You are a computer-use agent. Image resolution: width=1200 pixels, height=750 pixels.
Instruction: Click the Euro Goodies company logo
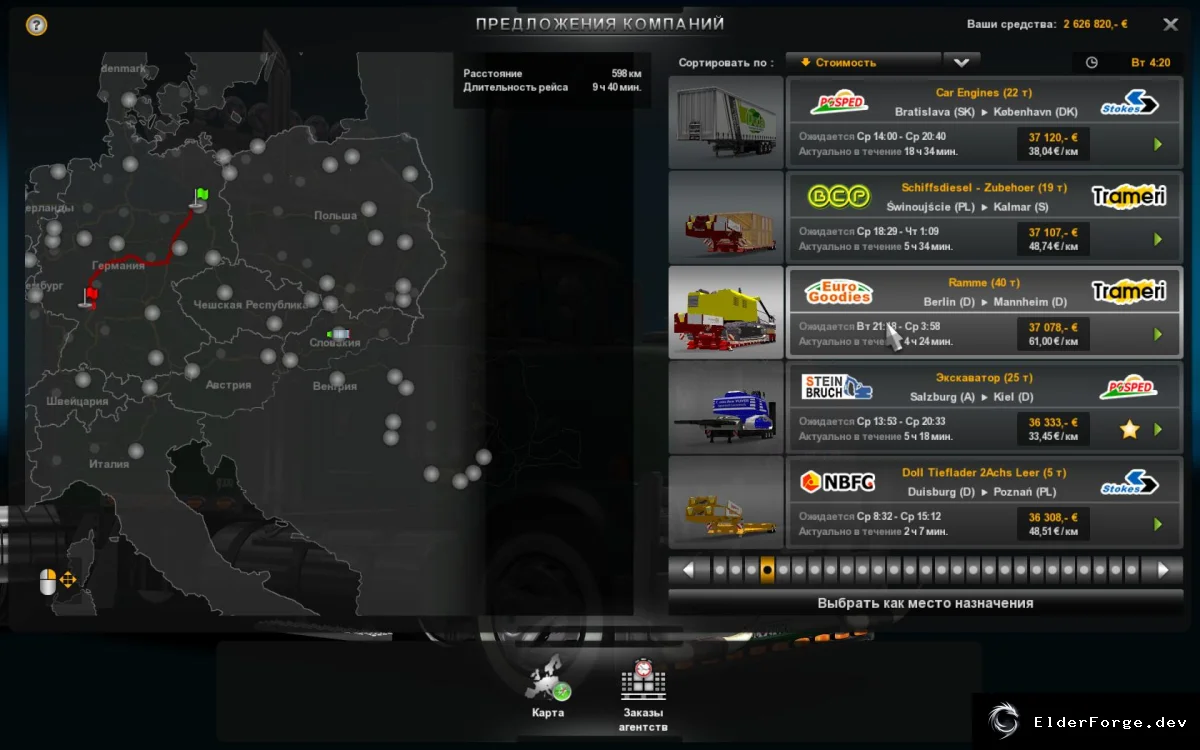838,292
